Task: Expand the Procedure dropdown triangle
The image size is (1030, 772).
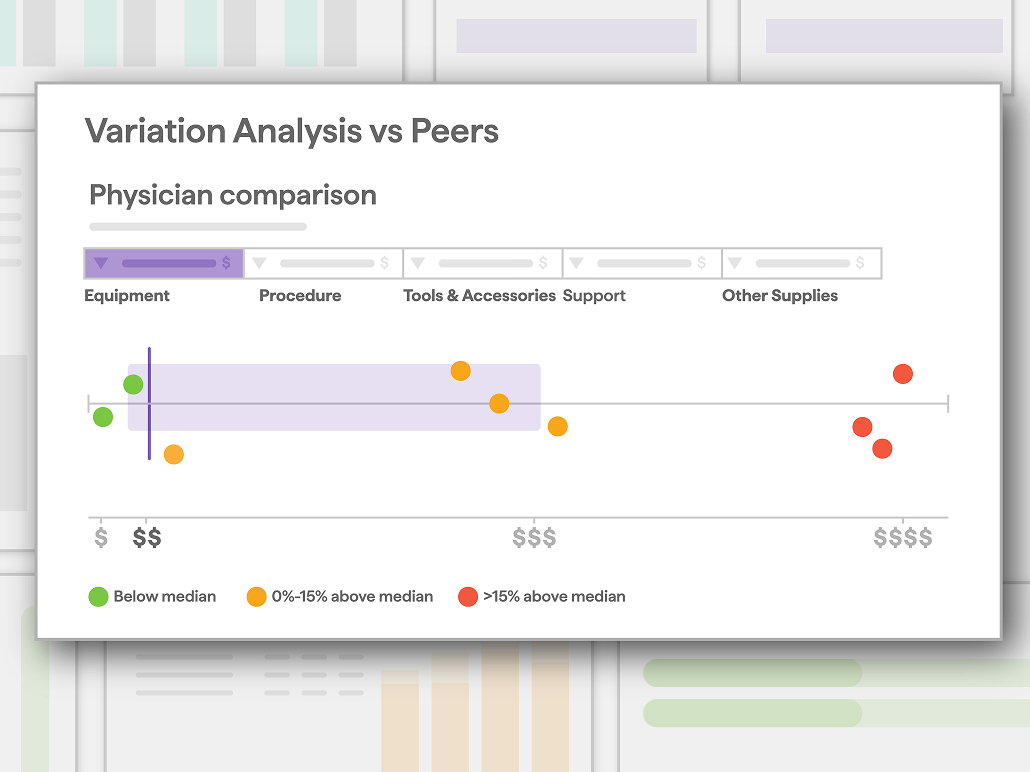Action: coord(259,263)
